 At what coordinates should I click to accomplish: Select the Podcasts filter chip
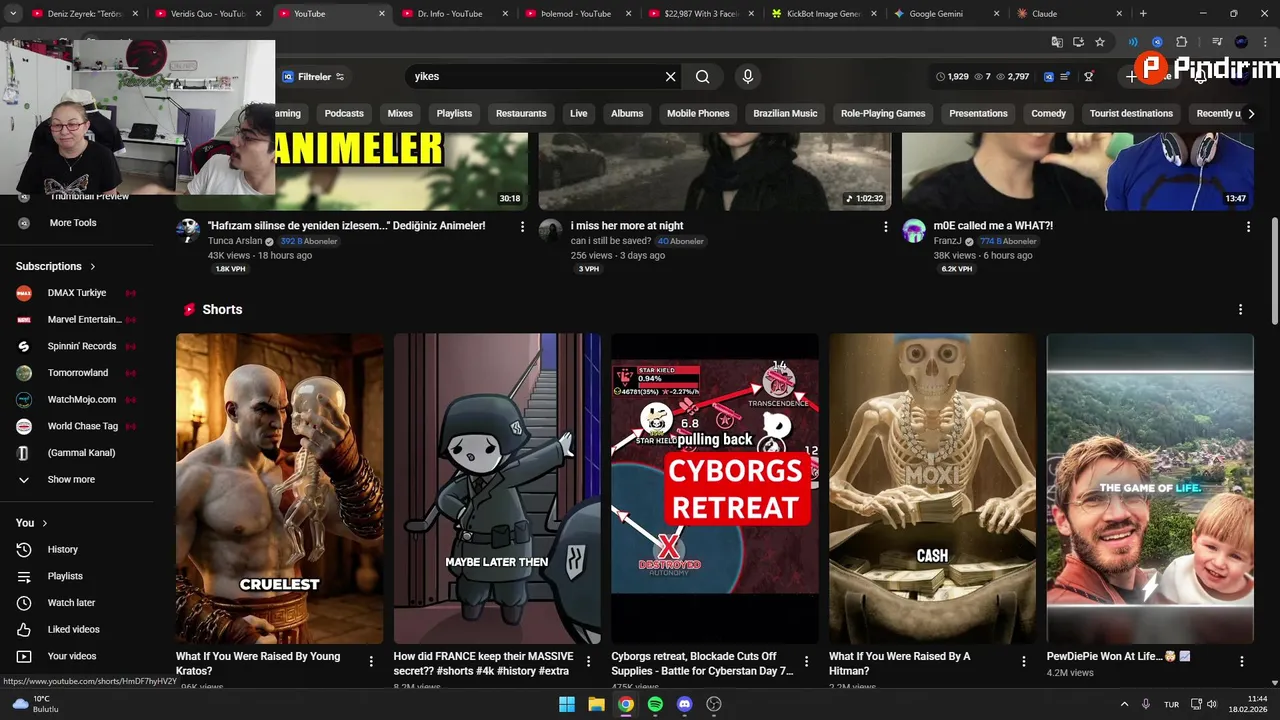pos(344,113)
